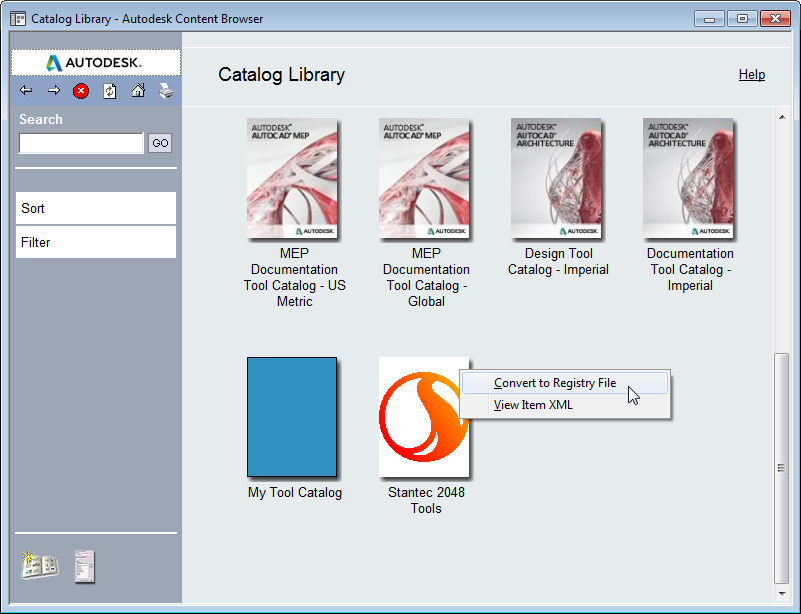Click the Print icon
The width and height of the screenshot is (801, 614).
point(166,91)
